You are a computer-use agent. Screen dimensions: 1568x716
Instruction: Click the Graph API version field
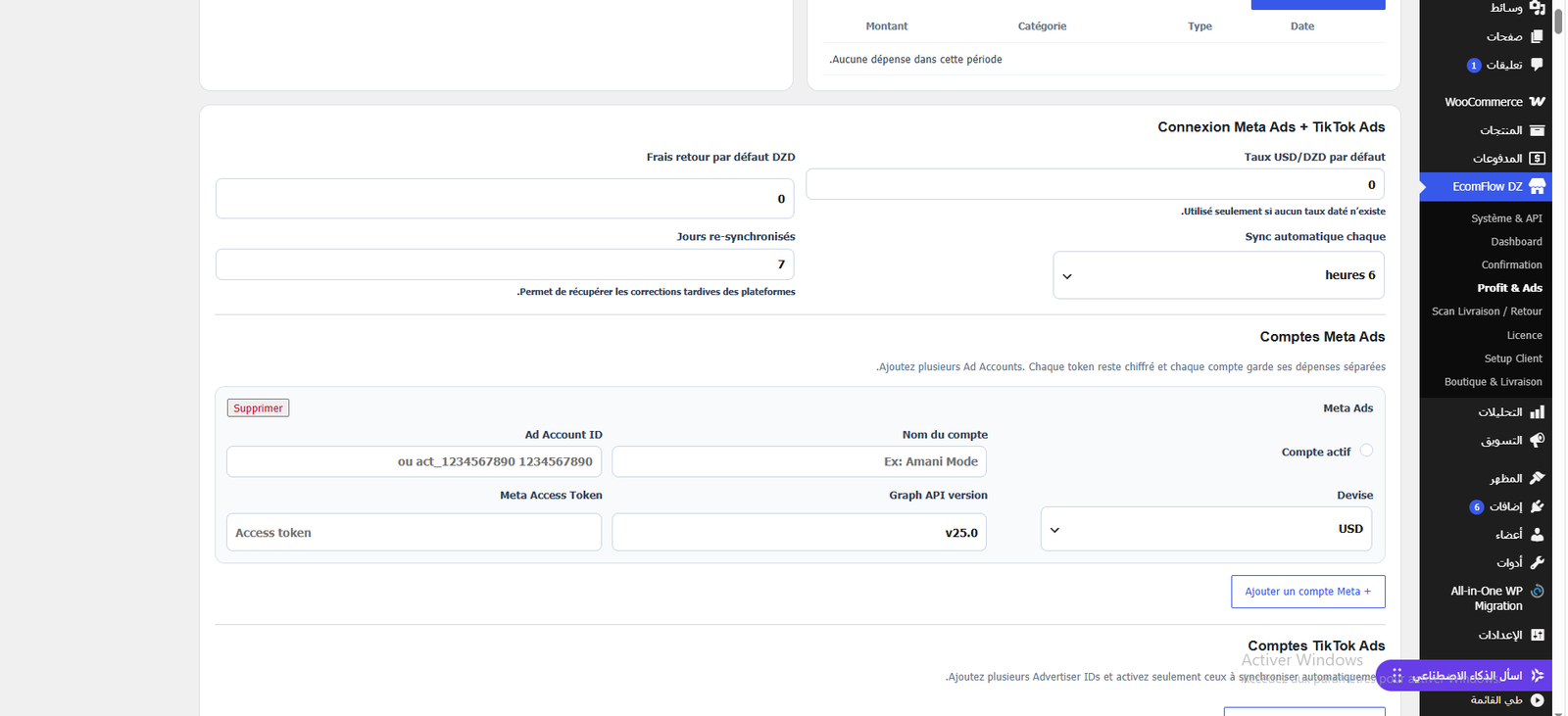(x=799, y=533)
